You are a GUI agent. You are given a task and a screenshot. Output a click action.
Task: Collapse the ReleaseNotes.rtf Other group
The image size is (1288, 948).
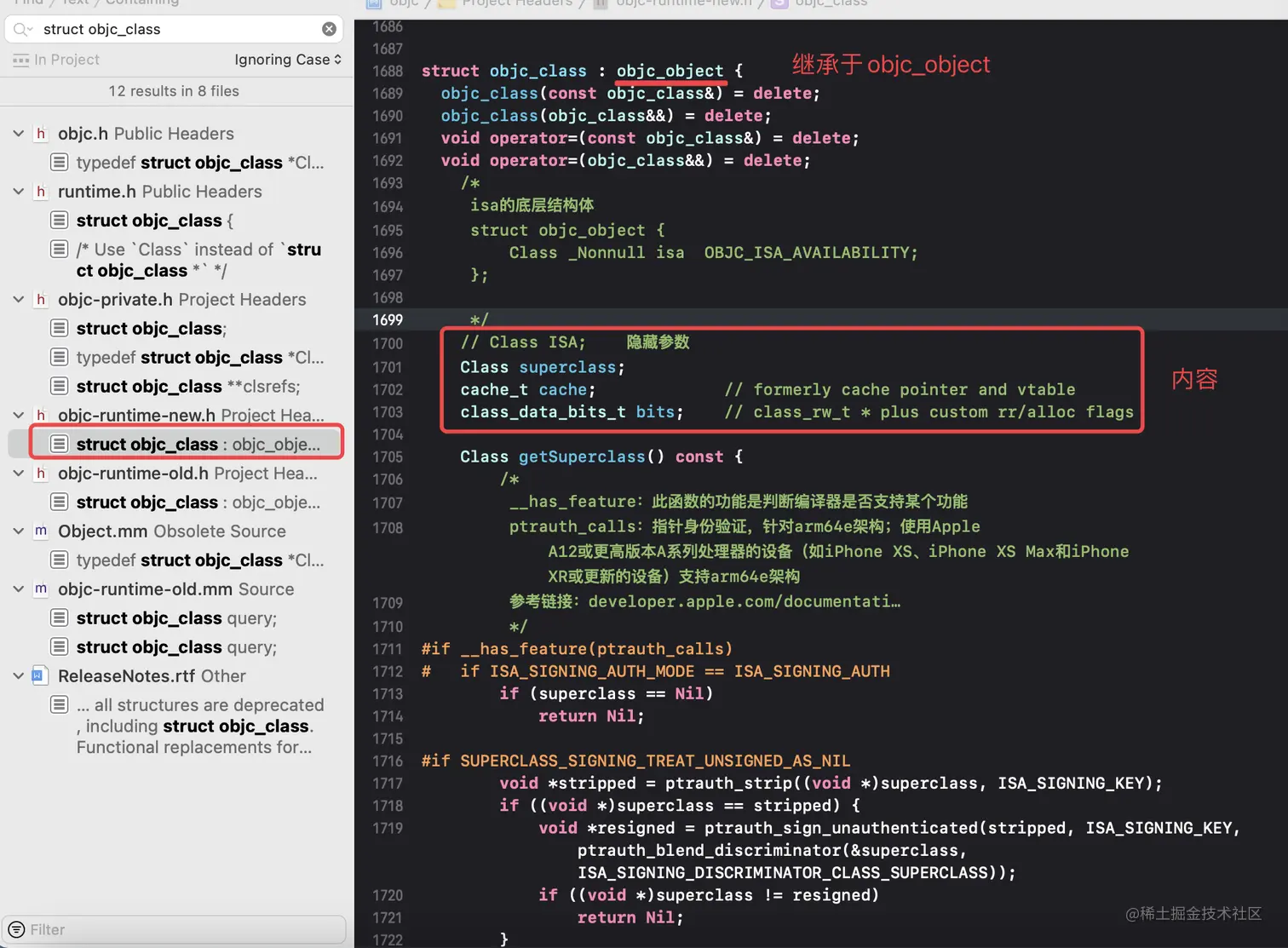pyautogui.click(x=19, y=676)
